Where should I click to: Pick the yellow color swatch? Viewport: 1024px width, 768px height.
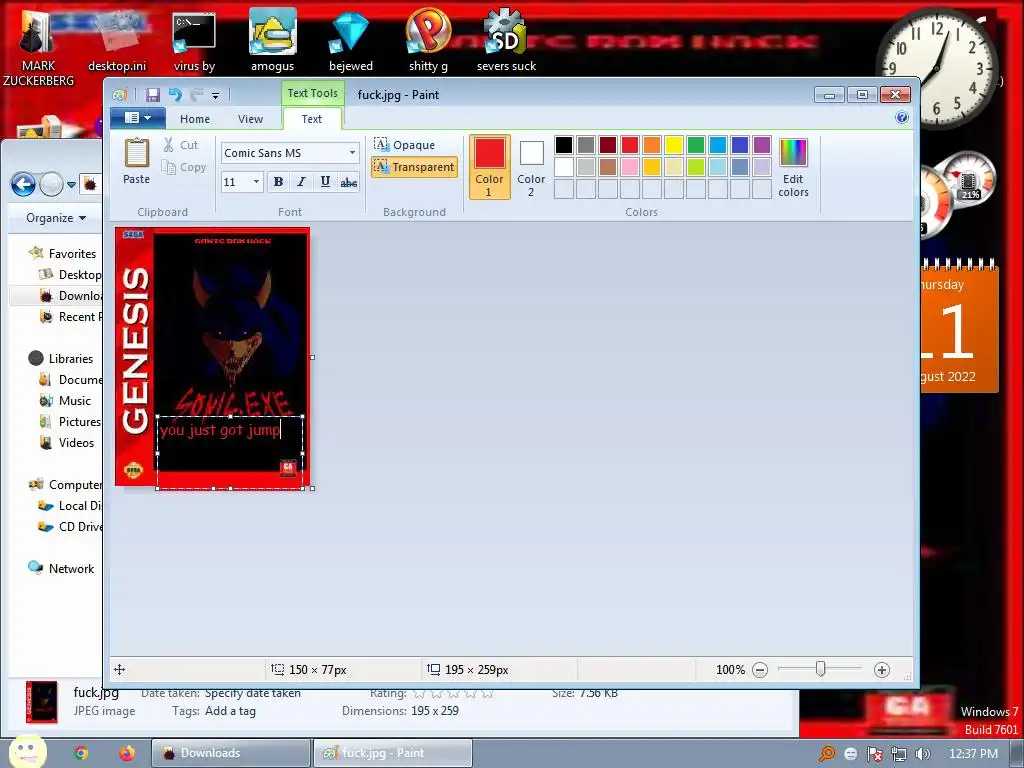tap(673, 144)
